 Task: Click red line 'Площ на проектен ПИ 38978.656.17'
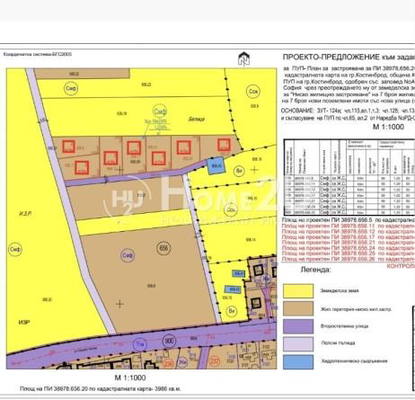(348, 237)
